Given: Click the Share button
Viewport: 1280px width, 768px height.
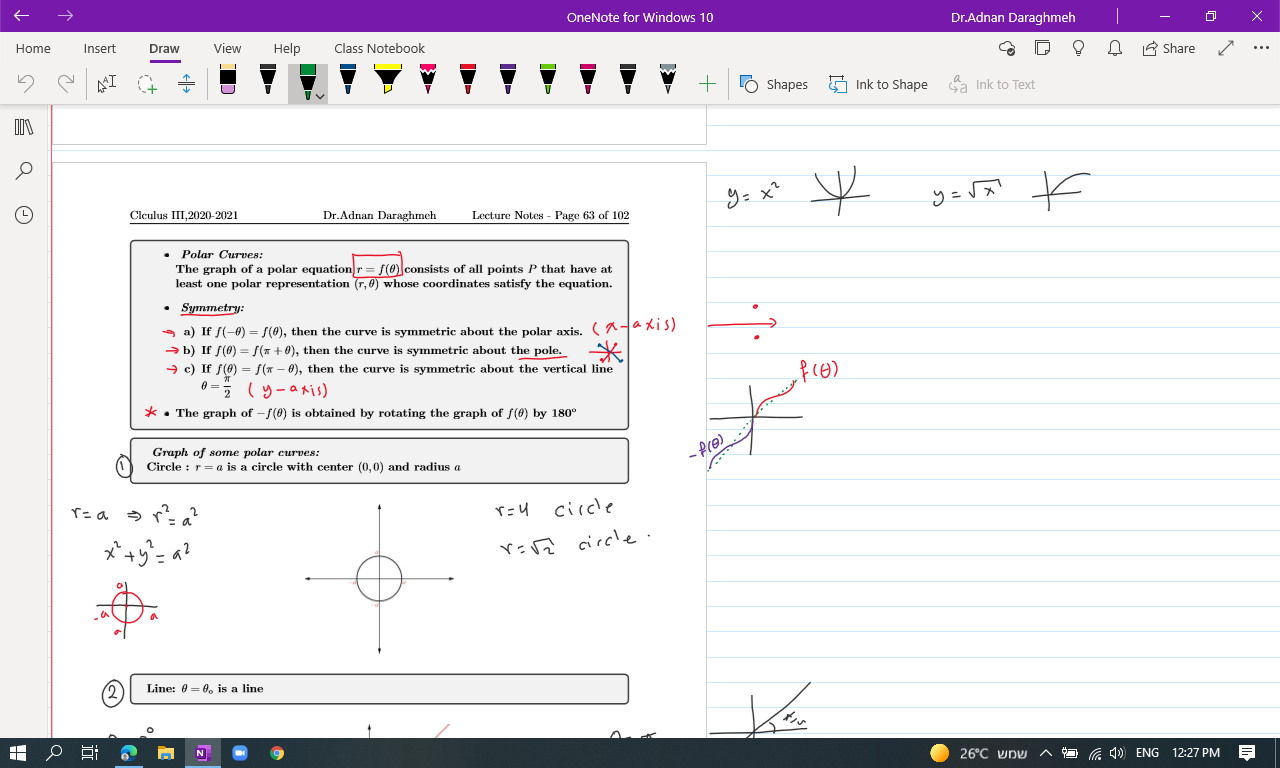Looking at the screenshot, I should (1168, 48).
